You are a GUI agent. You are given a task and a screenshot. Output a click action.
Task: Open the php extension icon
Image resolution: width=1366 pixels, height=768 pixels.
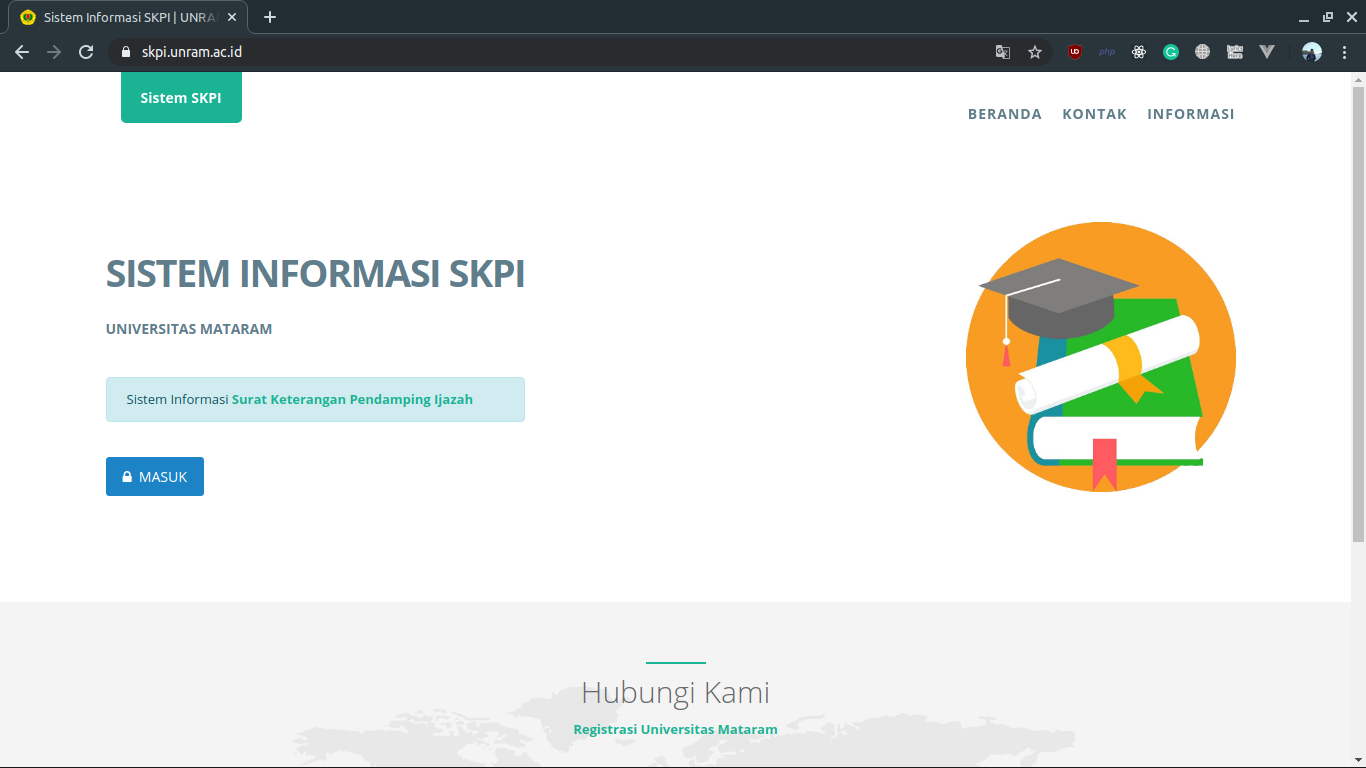click(1107, 52)
